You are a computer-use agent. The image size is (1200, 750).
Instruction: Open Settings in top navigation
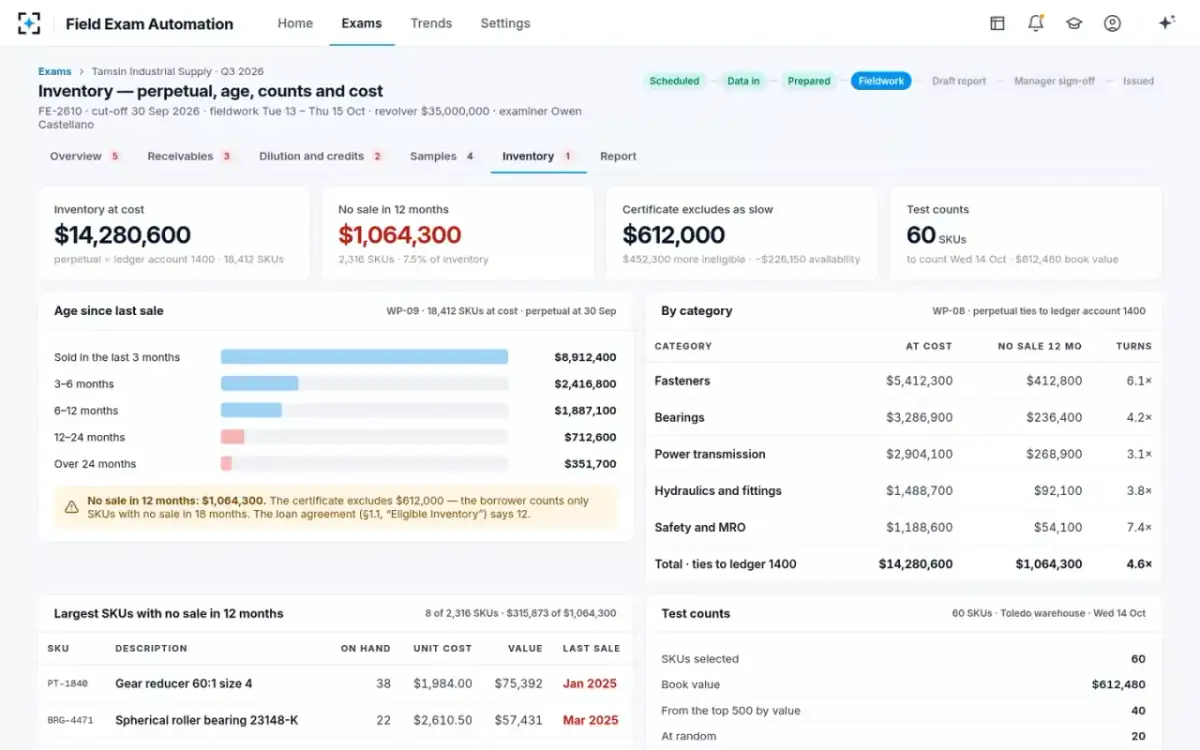click(x=505, y=23)
